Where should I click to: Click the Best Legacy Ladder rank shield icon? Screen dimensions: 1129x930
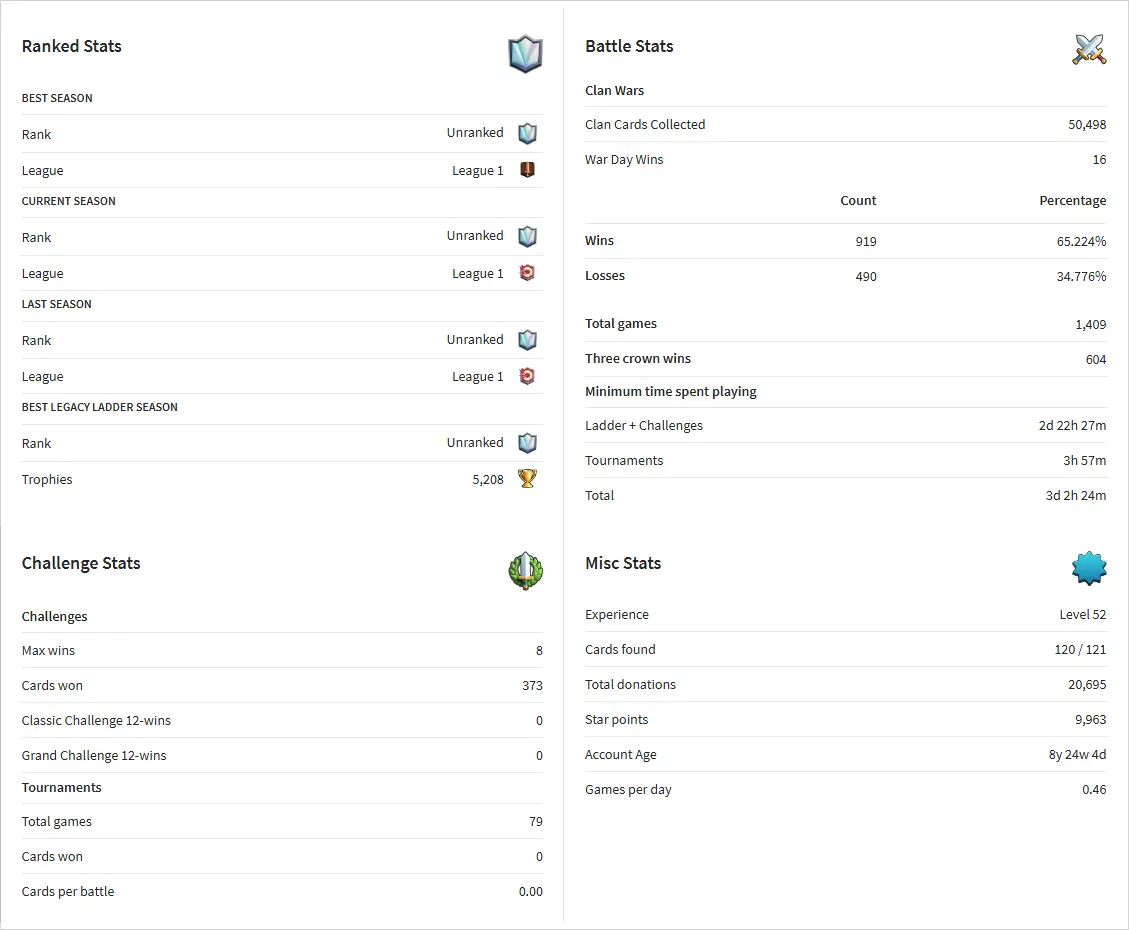coord(527,443)
